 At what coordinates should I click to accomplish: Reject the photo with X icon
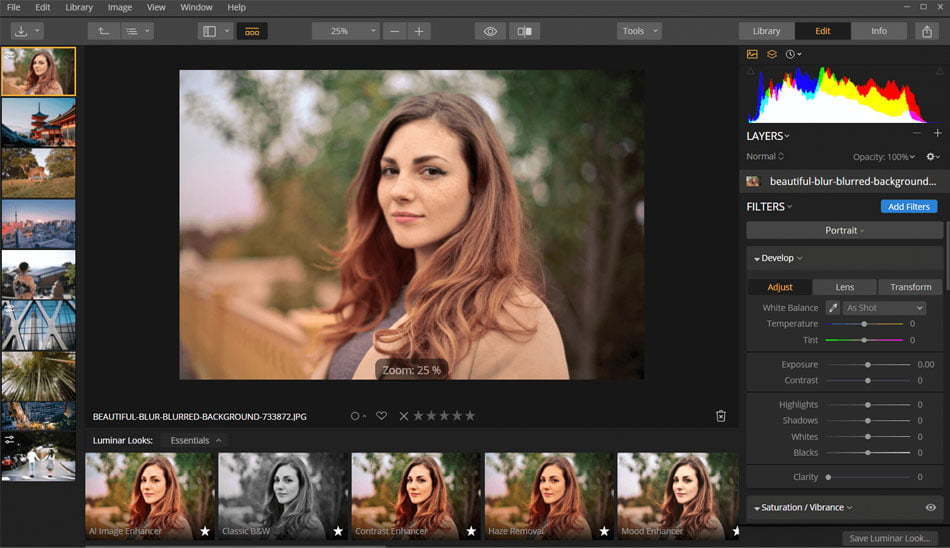(404, 416)
